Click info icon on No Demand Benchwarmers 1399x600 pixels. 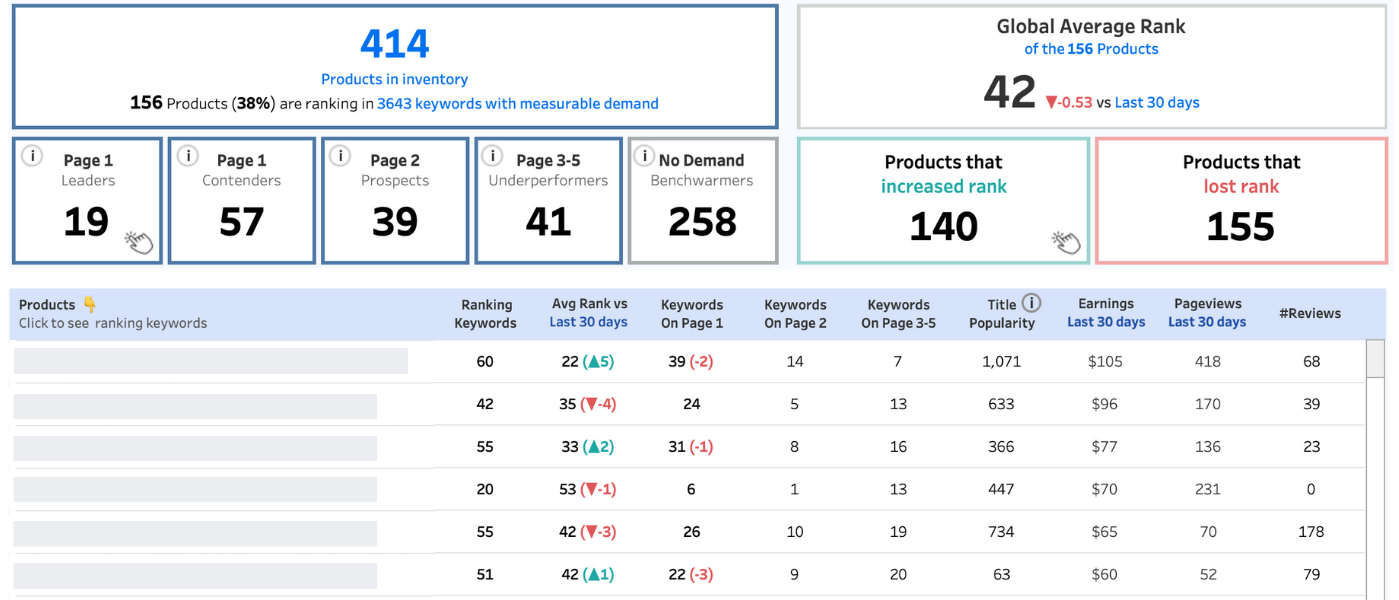[645, 156]
